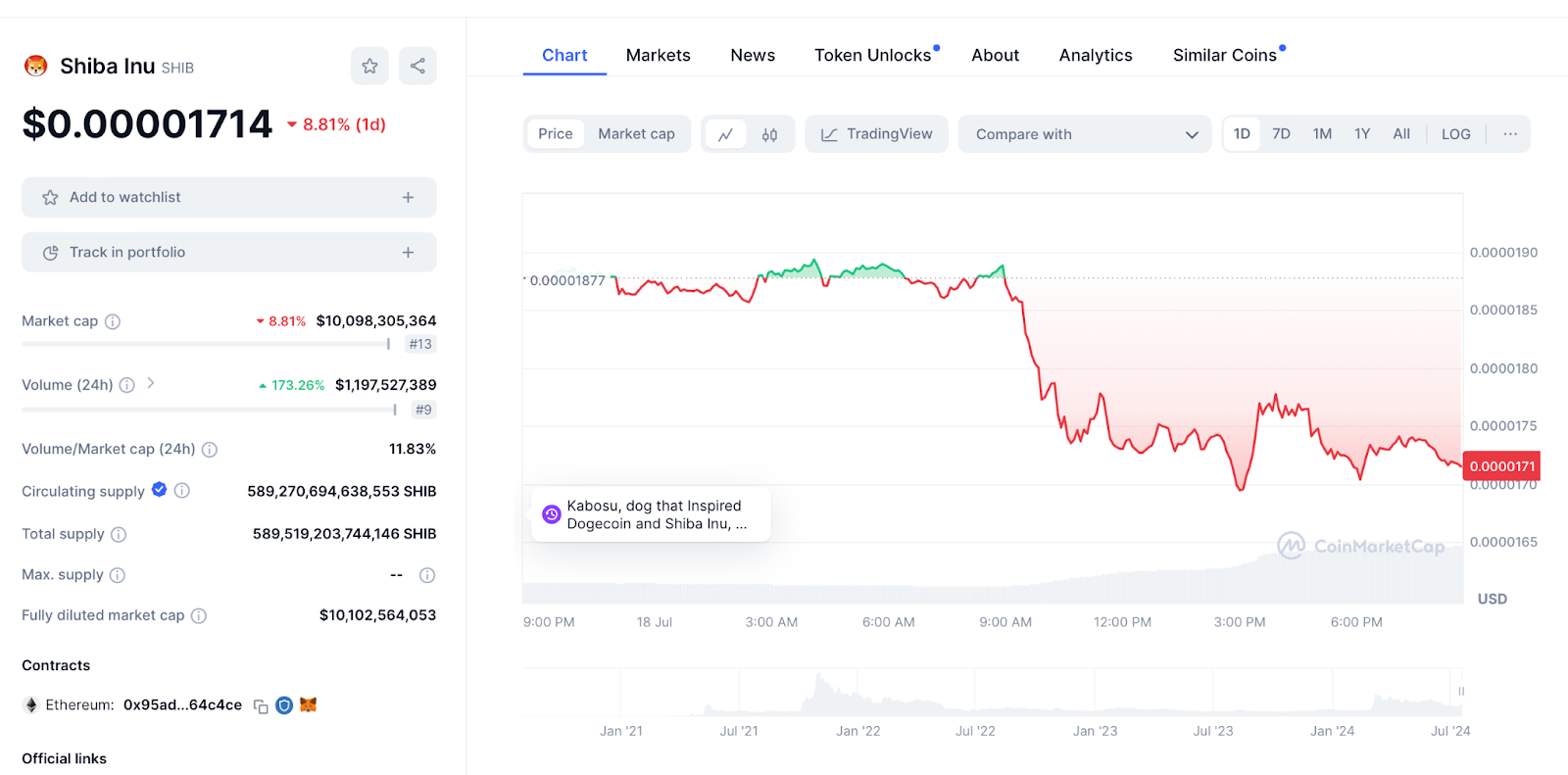This screenshot has width=1568, height=775.
Task: Click the Ethereum logo in Contracts
Action: (30, 704)
